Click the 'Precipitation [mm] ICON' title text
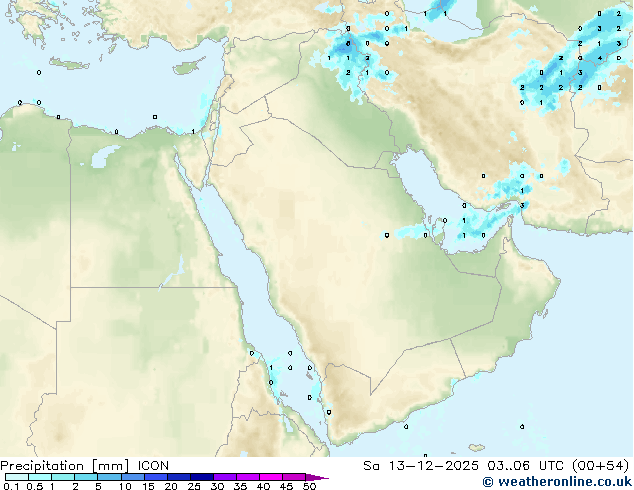Screen dimensions: 634x490 (85, 466)
